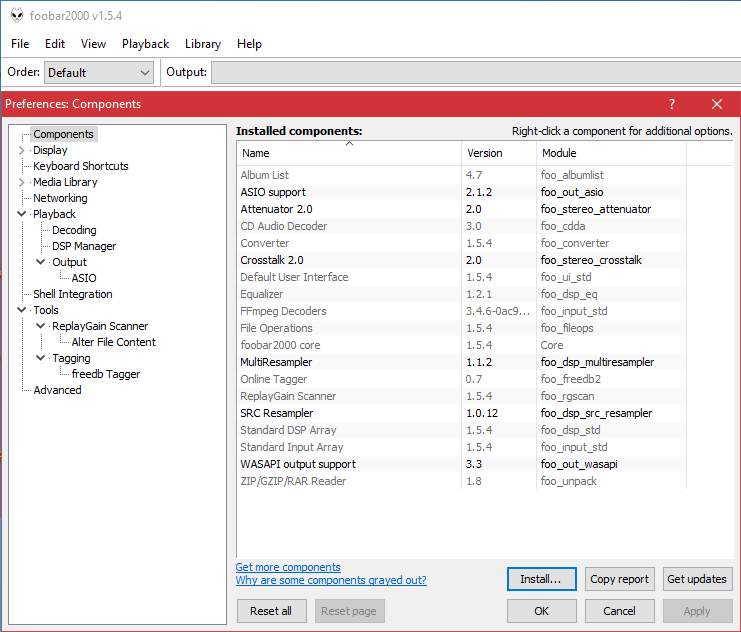Collapse the Tagging tree node
Screen dimensions: 741x632
[x=41, y=358]
